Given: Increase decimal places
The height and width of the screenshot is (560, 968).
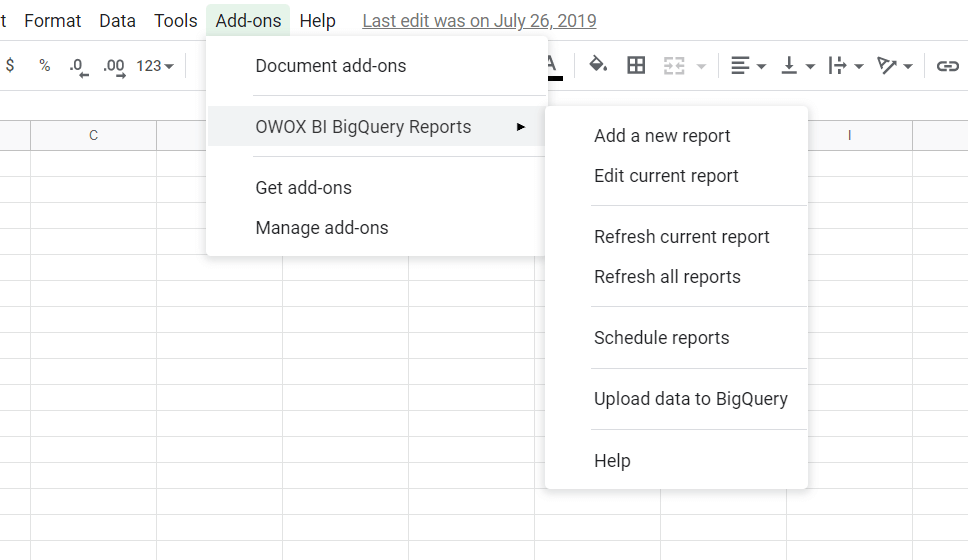Looking at the screenshot, I should (x=114, y=66).
